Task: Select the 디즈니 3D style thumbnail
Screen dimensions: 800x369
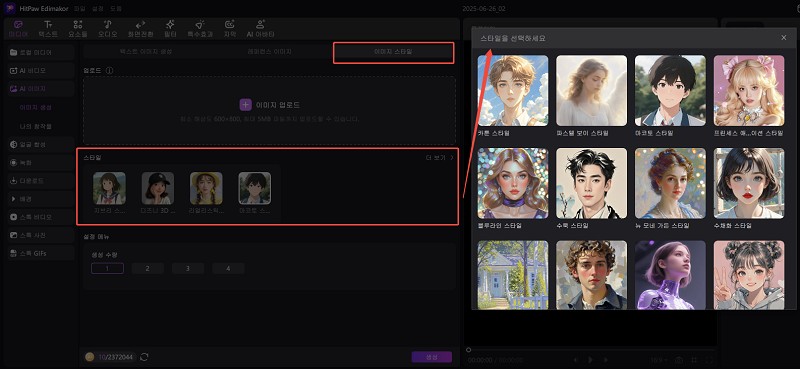Action: (x=158, y=188)
